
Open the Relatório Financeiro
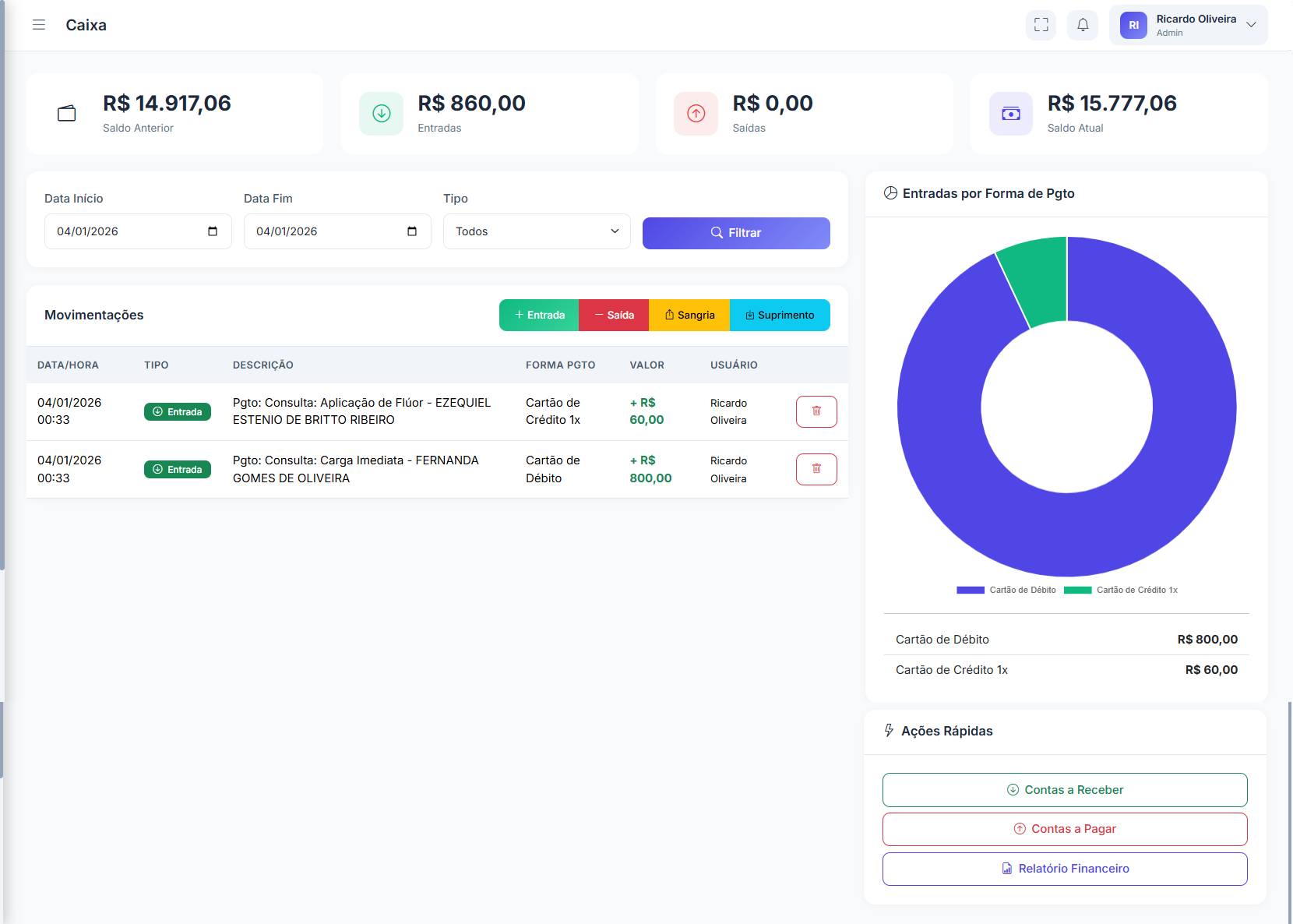pyautogui.click(x=1064, y=869)
